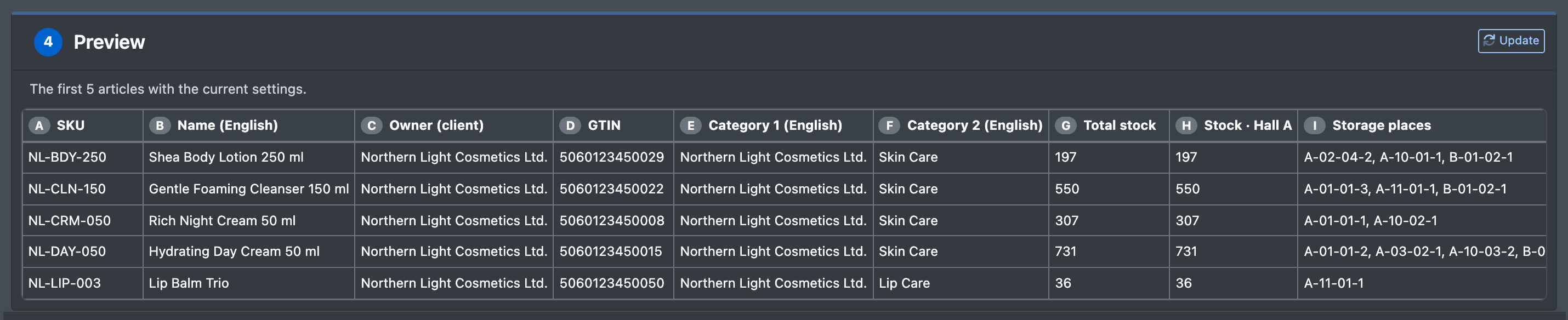The image size is (1568, 320).
Task: Click the Lip Care category cell
Action: click(x=961, y=283)
